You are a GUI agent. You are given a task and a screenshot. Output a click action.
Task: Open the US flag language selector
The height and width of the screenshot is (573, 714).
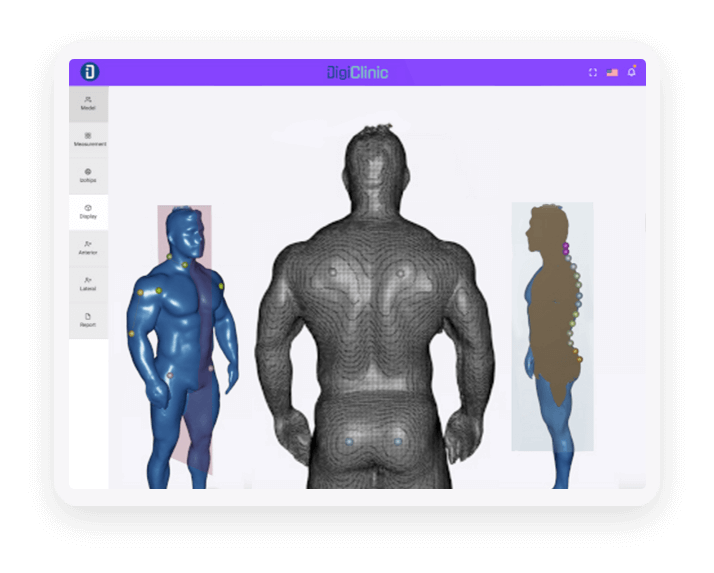[612, 72]
